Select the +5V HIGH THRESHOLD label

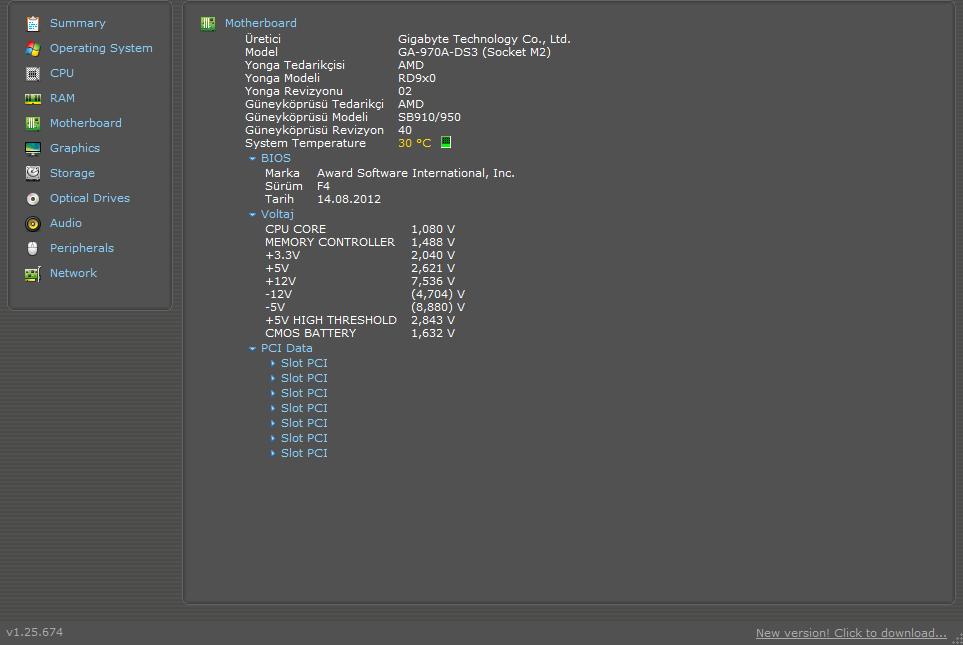point(331,320)
